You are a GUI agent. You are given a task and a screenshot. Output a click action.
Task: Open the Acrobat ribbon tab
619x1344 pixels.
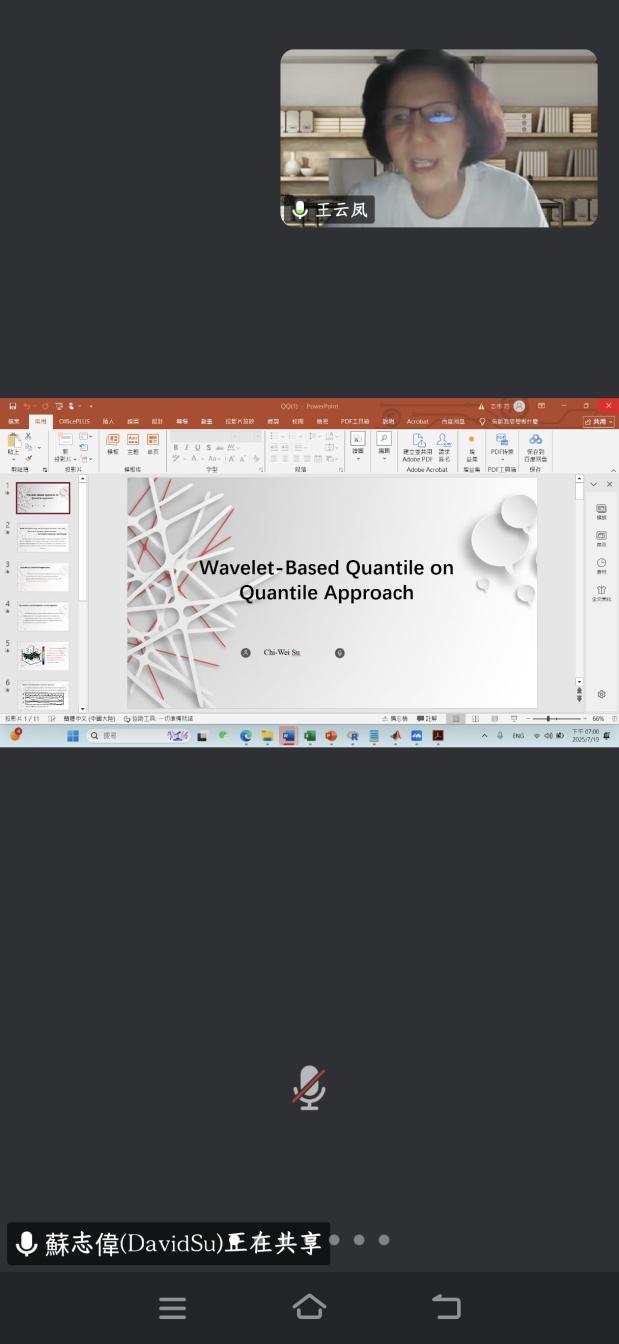417,422
